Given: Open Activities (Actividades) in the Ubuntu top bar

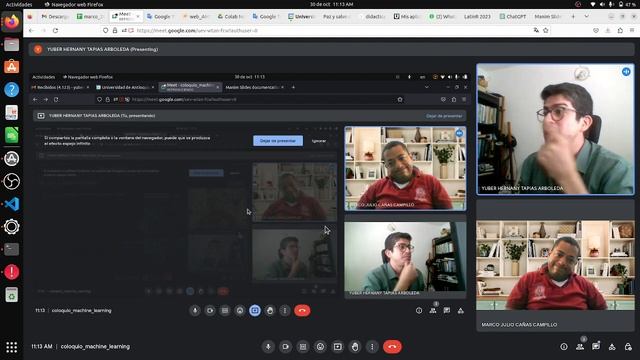Looking at the screenshot, I should point(19,4).
